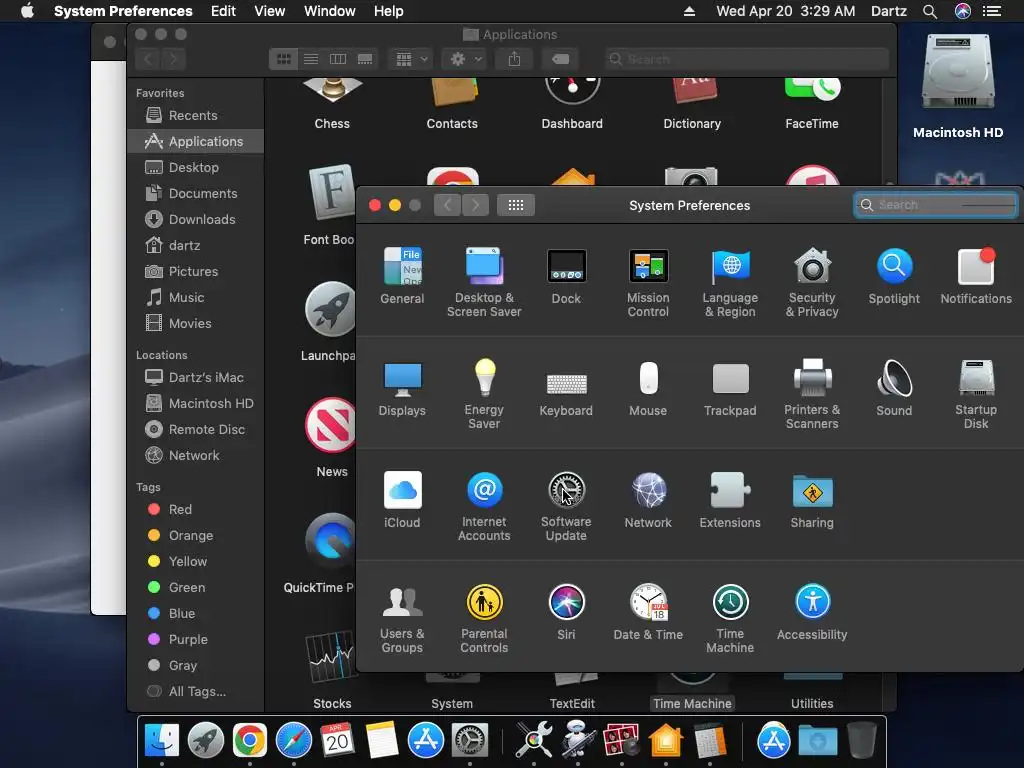This screenshot has height=768, width=1024.
Task: Open iCloud preferences pane
Action: (x=402, y=500)
